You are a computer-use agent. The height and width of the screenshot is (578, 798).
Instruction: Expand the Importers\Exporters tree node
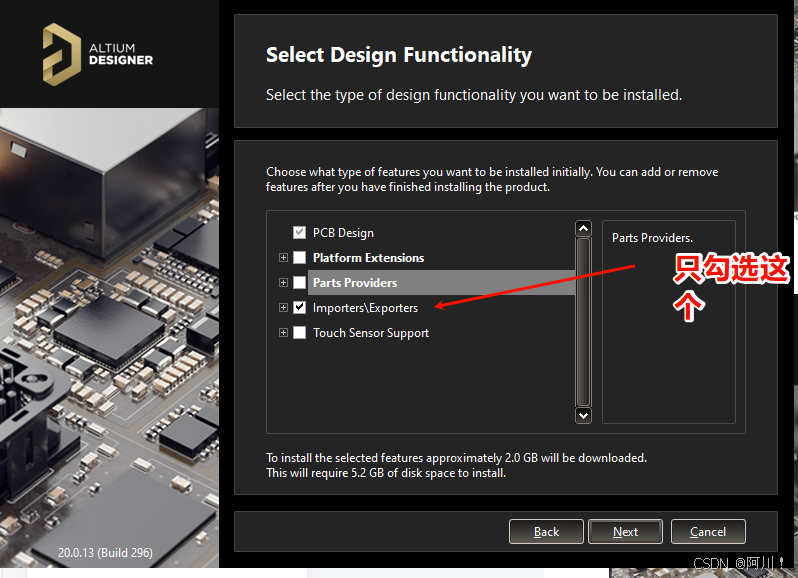tap(283, 307)
